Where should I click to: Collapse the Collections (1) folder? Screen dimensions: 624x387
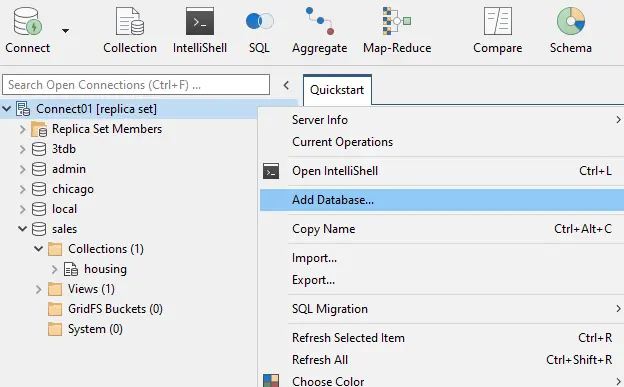[x=39, y=249]
